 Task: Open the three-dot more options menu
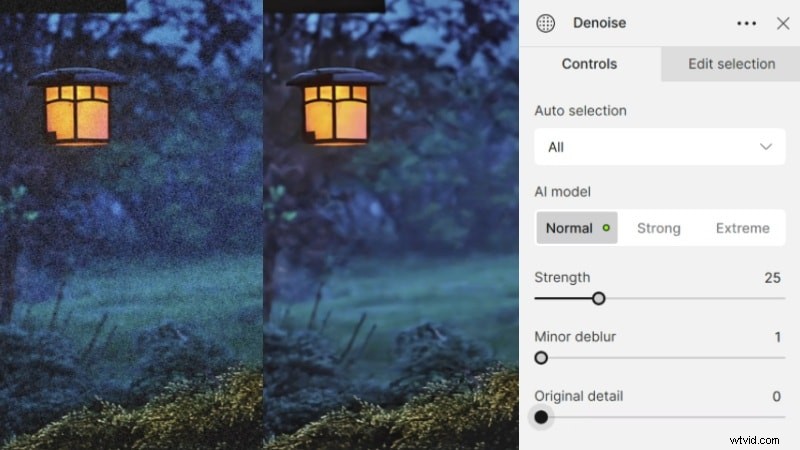click(x=746, y=23)
